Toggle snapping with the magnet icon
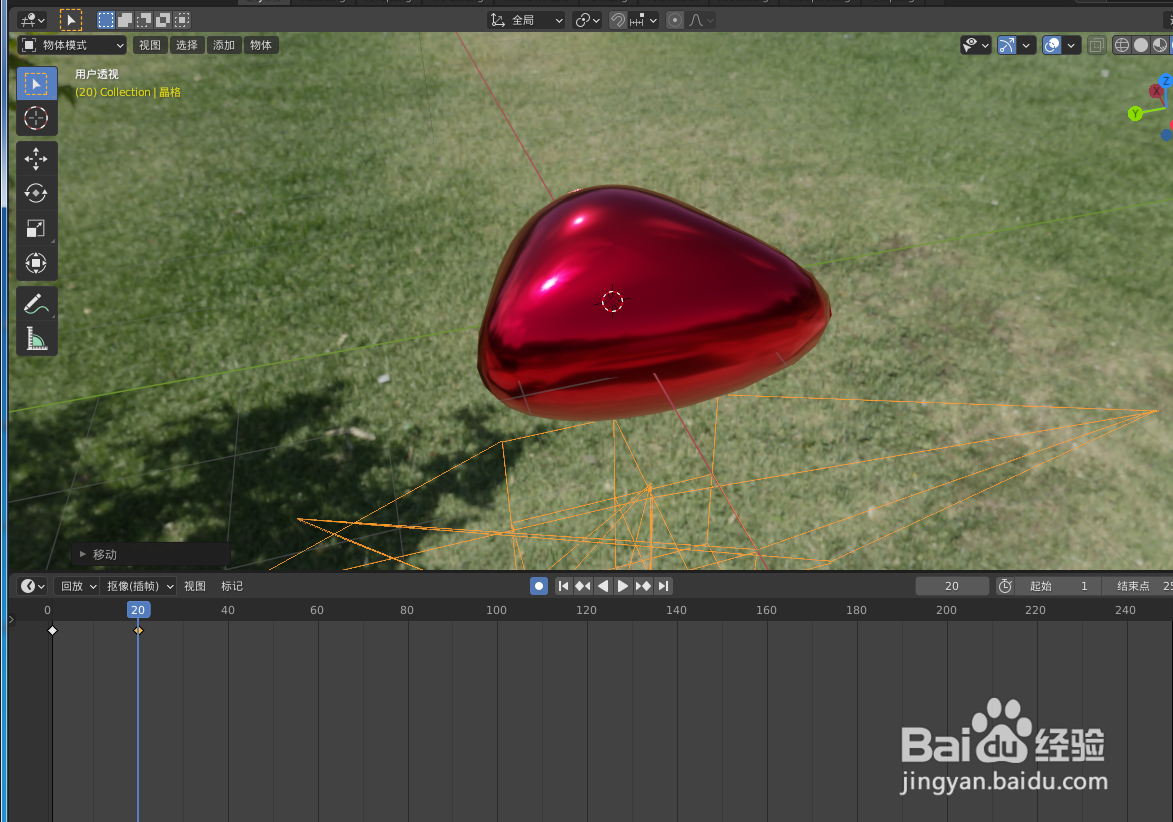 tap(617, 19)
